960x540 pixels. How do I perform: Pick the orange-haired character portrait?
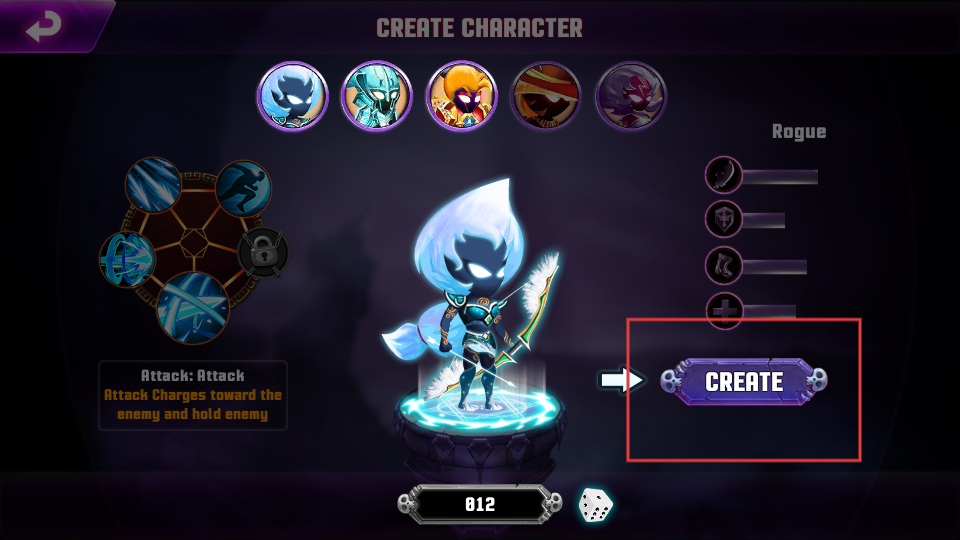point(462,96)
